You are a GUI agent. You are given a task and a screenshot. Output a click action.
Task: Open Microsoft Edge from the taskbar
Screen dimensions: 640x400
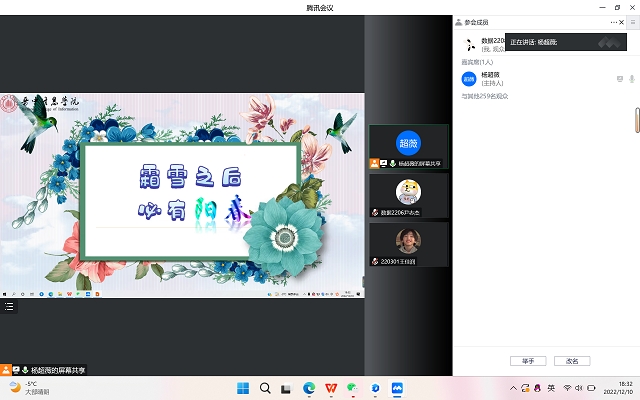pos(309,387)
